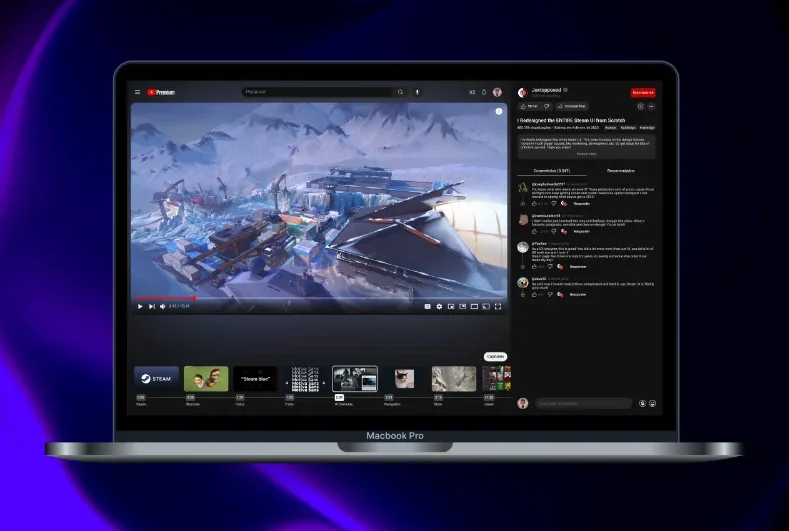Click the Capítulos chapters pill button
The width and height of the screenshot is (789, 531).
point(496,356)
